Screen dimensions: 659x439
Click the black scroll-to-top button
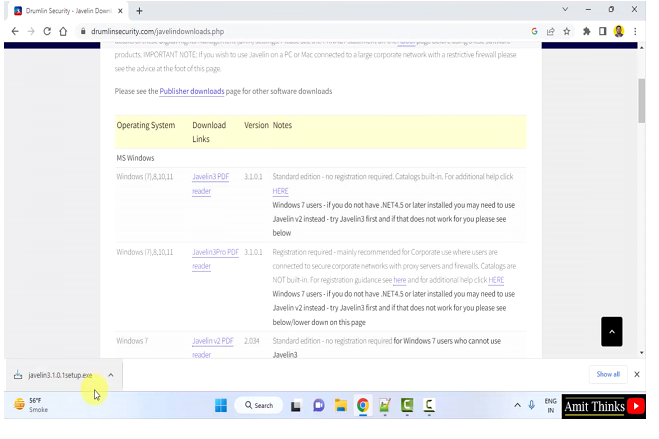click(612, 331)
